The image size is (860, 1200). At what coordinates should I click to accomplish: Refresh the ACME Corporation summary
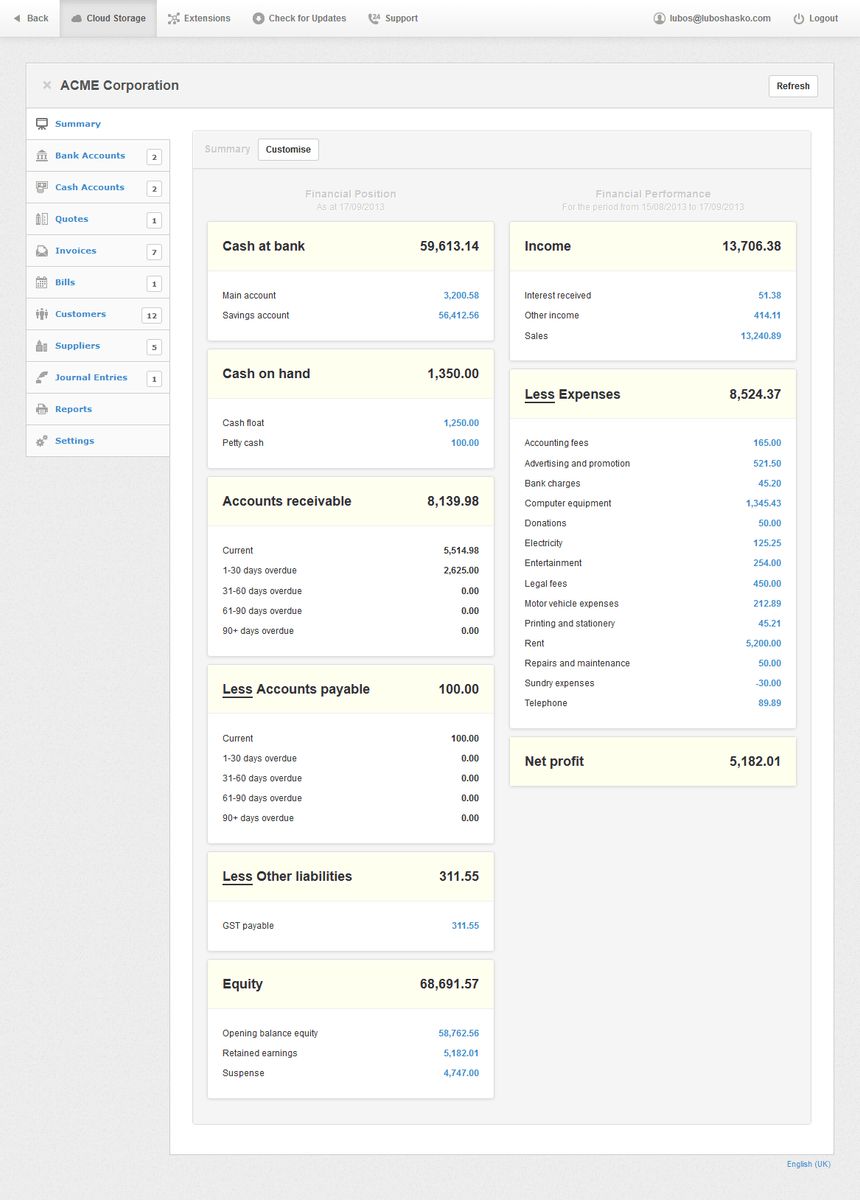pyautogui.click(x=792, y=86)
